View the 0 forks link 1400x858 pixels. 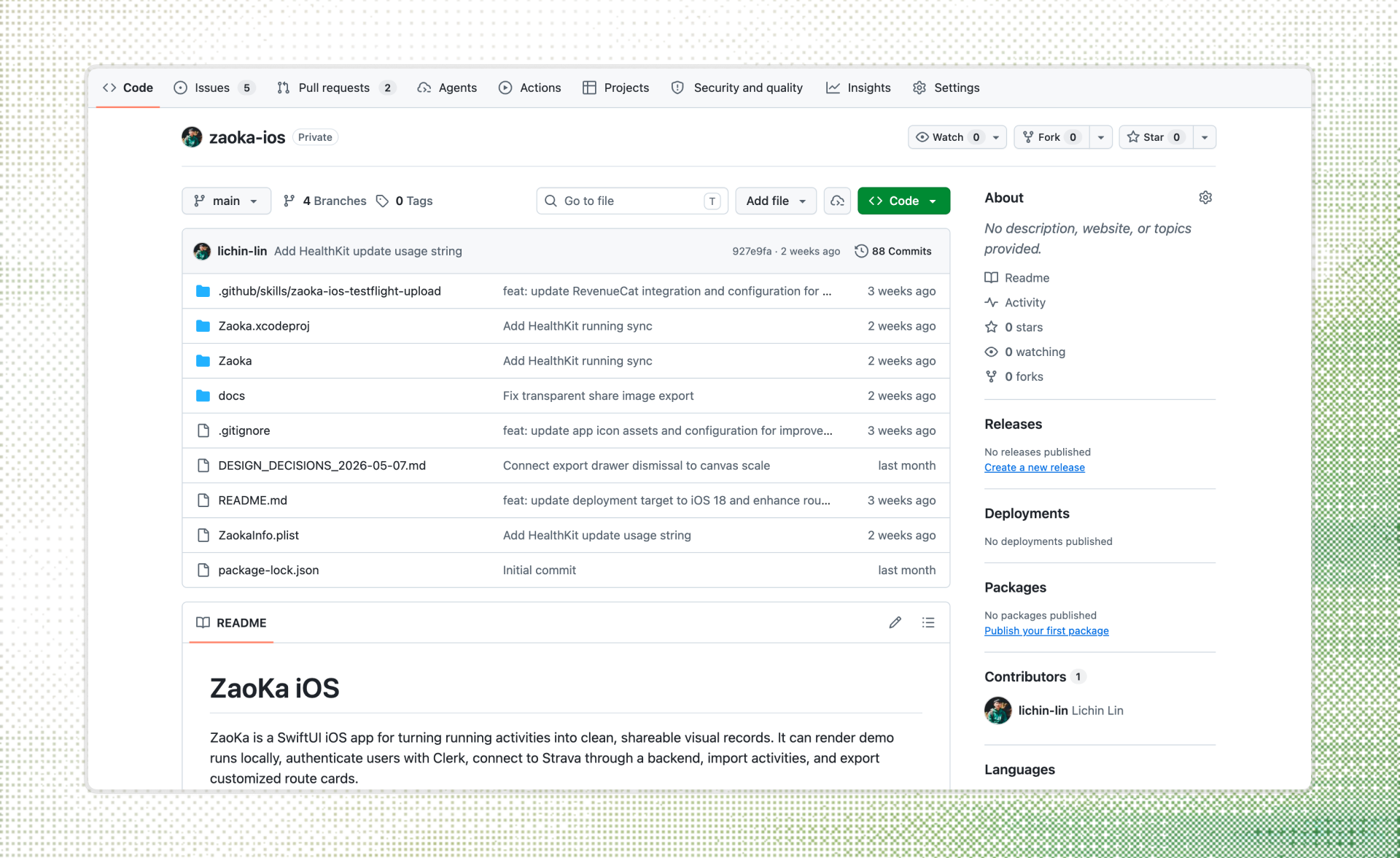[x=1014, y=377]
